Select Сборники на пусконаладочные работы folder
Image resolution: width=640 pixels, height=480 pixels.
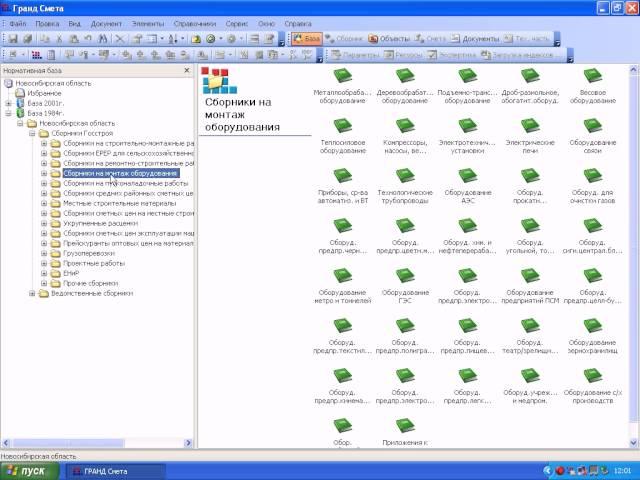[x=126, y=183]
